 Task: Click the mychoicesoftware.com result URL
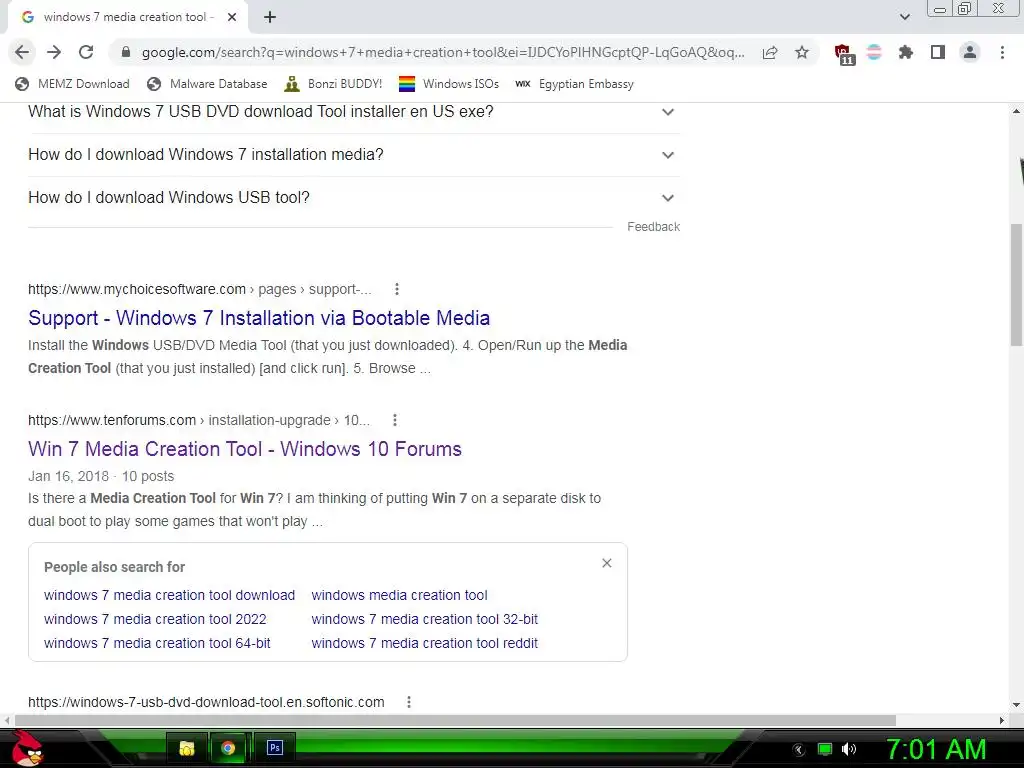tap(199, 289)
